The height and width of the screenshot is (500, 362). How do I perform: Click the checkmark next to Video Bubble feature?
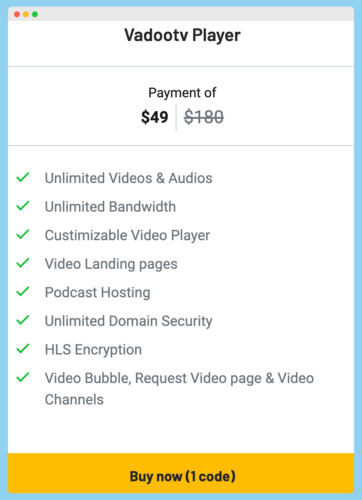[x=23, y=378]
